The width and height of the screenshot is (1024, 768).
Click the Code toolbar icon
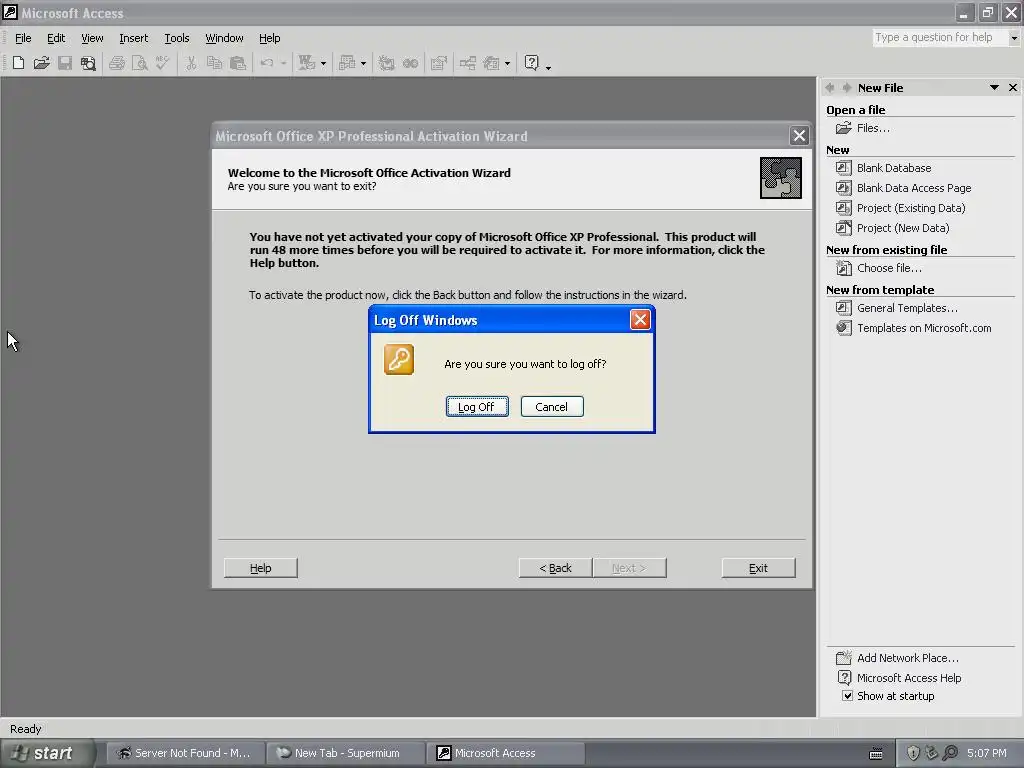click(387, 63)
